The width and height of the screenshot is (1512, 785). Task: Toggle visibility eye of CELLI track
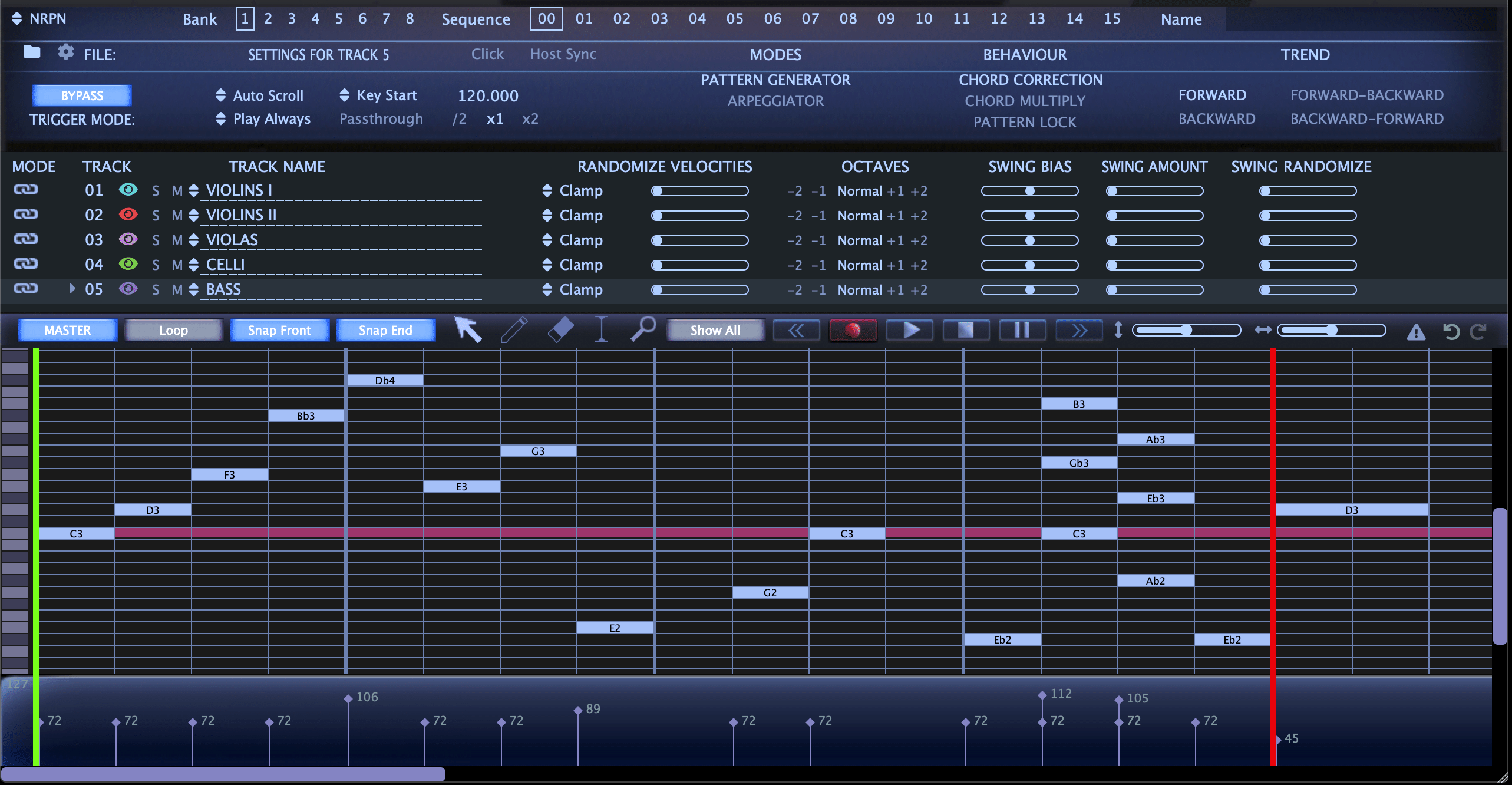pyautogui.click(x=128, y=264)
